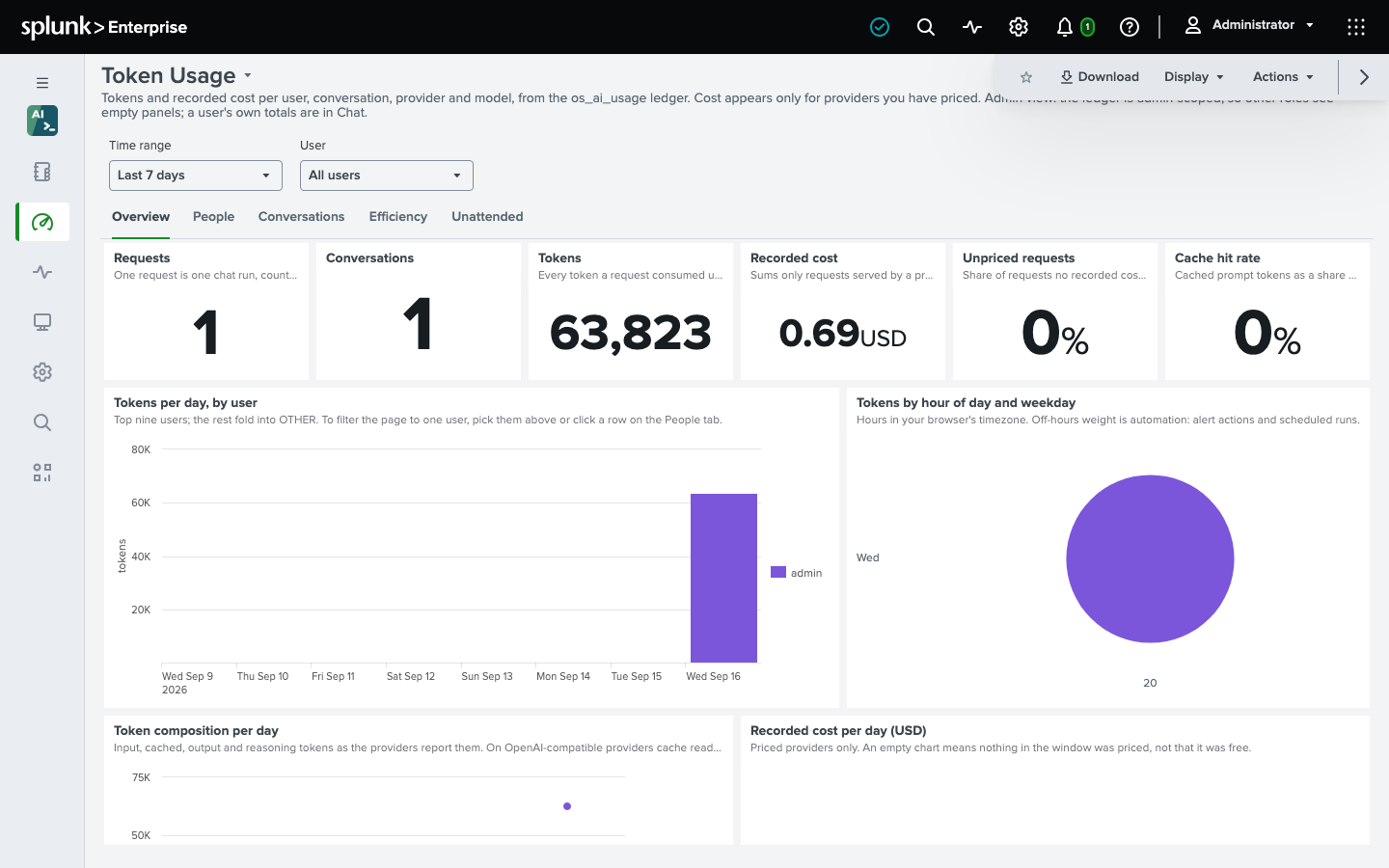Image resolution: width=1389 pixels, height=868 pixels.
Task: Click the Requests panel value 1
Action: [x=205, y=333]
